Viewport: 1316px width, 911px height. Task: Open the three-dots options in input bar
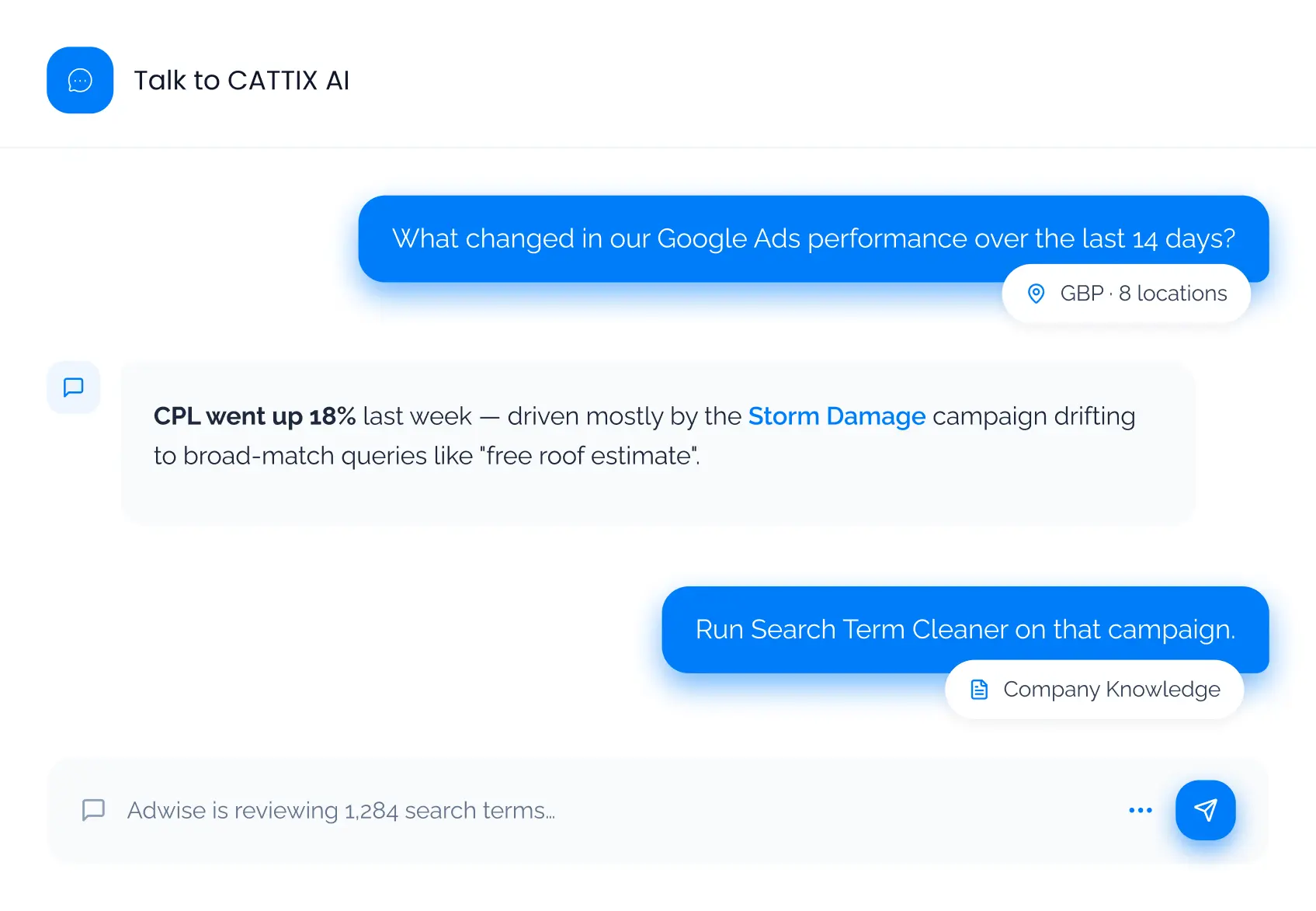(1140, 810)
